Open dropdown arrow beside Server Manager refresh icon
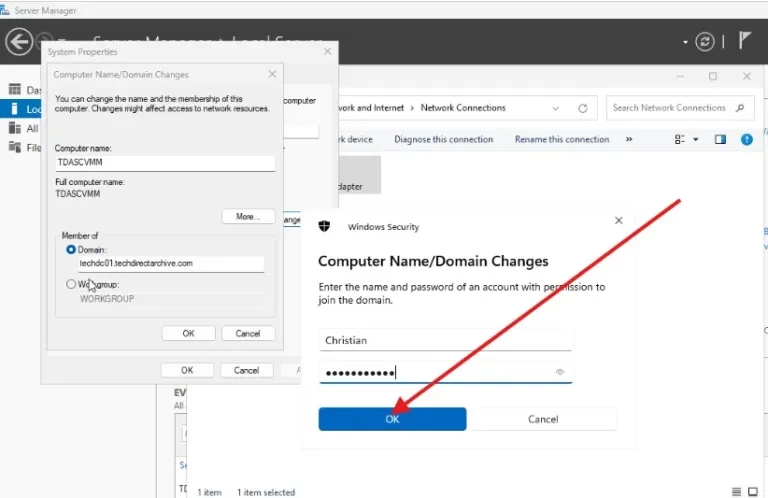This screenshot has width=768, height=498. click(x=685, y=43)
